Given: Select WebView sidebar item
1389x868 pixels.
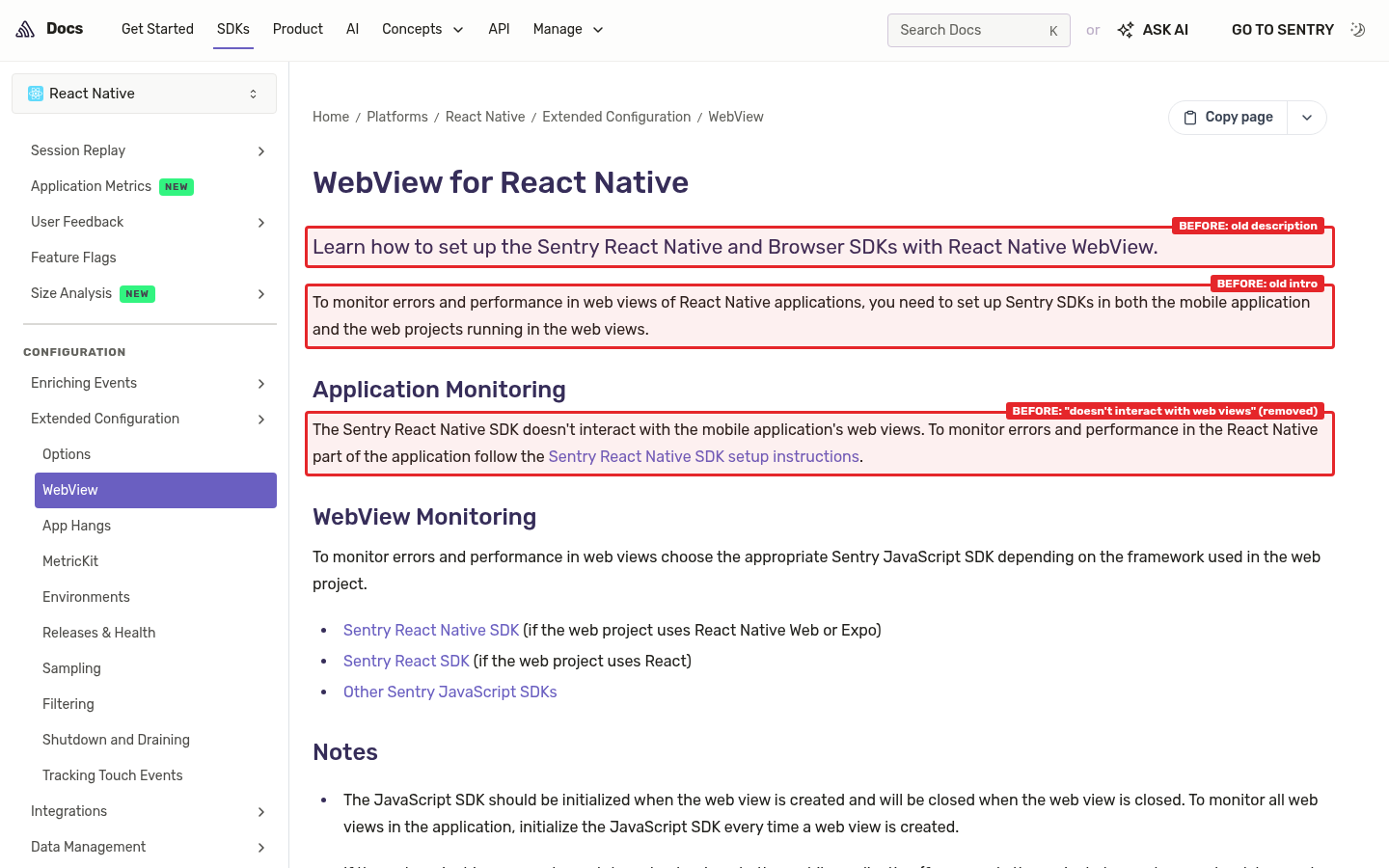Looking at the screenshot, I should (155, 490).
